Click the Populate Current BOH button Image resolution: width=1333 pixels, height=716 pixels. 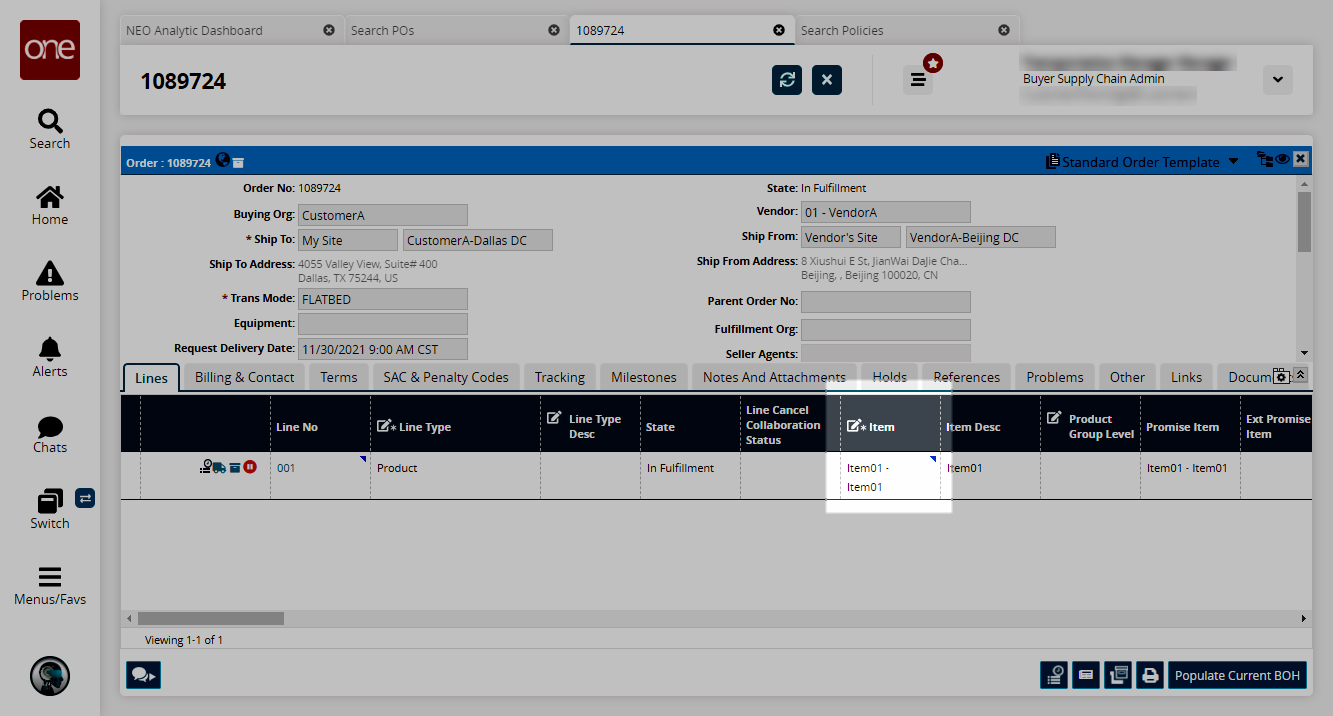[1237, 676]
